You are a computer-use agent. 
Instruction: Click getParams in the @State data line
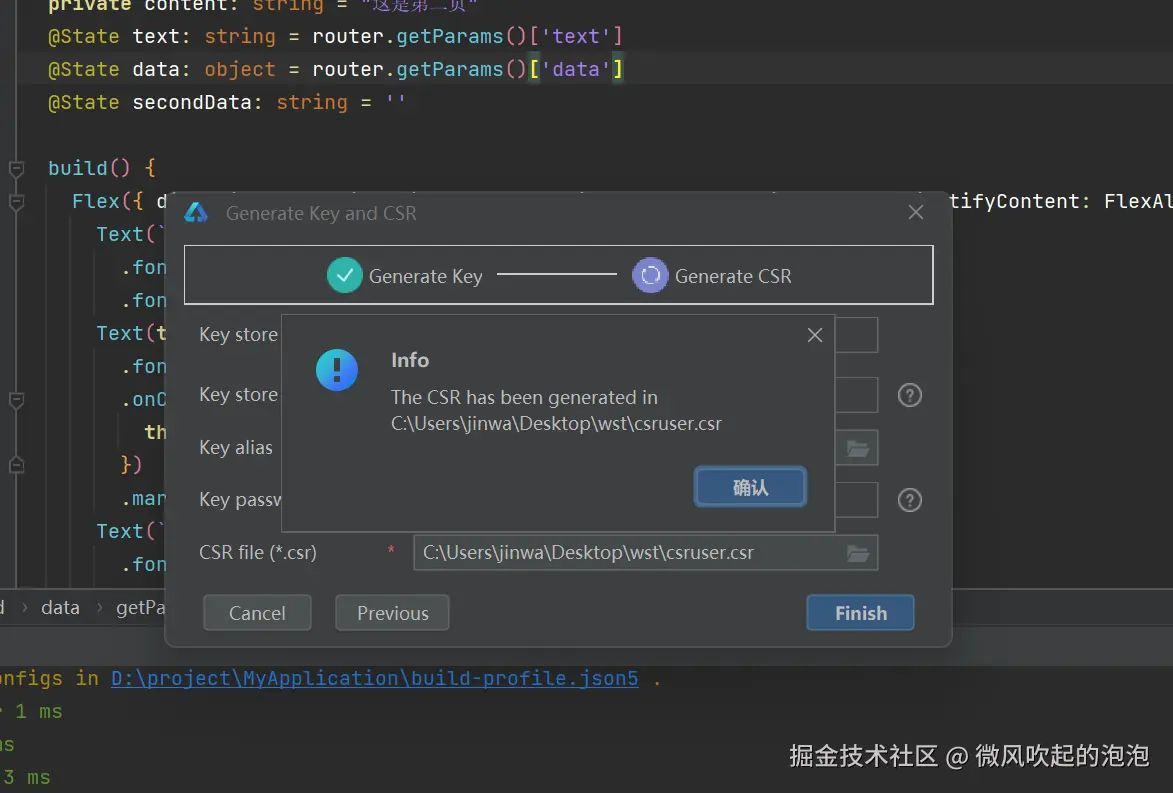(450, 70)
